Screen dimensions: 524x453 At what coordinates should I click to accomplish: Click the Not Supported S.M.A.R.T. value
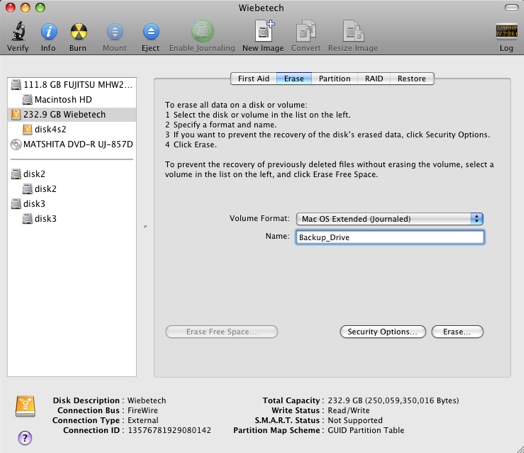[x=355, y=420]
